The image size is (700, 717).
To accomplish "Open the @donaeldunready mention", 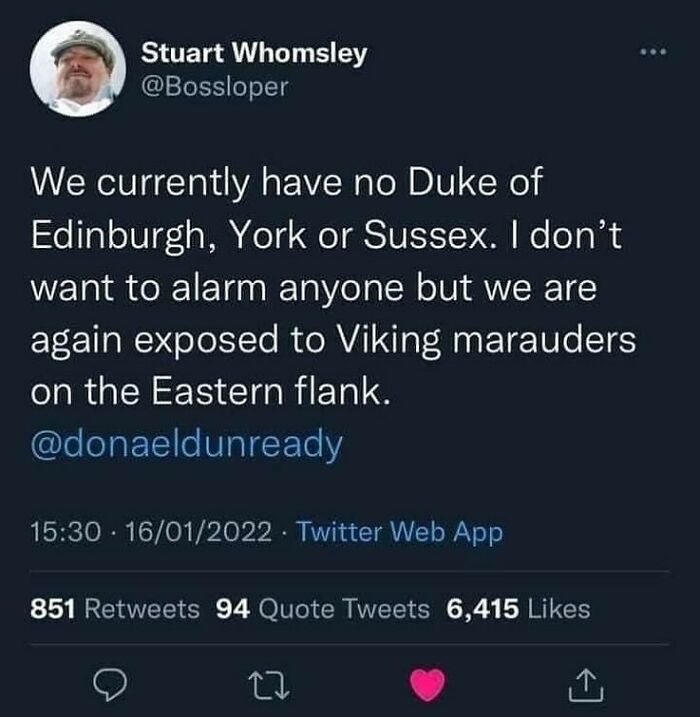I will [187, 444].
